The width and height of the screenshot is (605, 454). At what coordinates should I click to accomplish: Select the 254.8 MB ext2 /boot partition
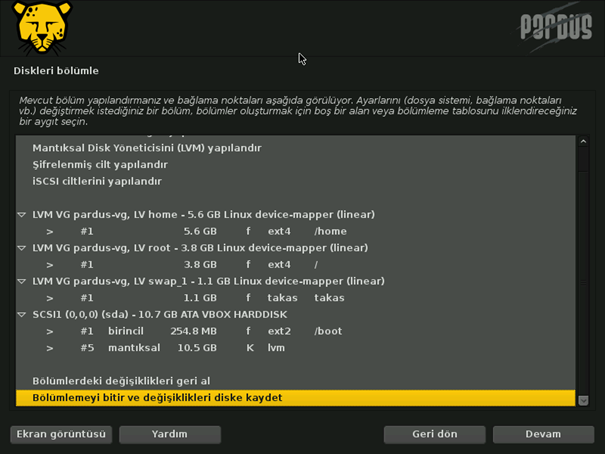(x=200, y=331)
